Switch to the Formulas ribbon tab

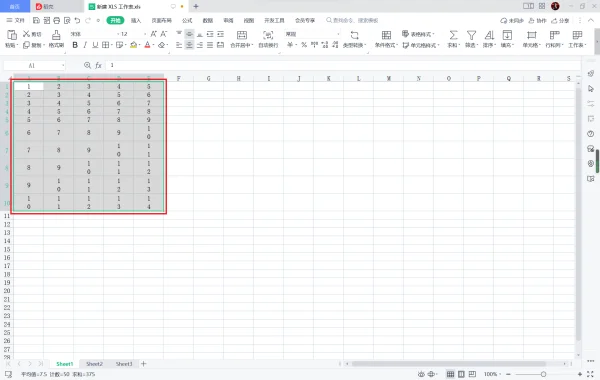point(187,20)
